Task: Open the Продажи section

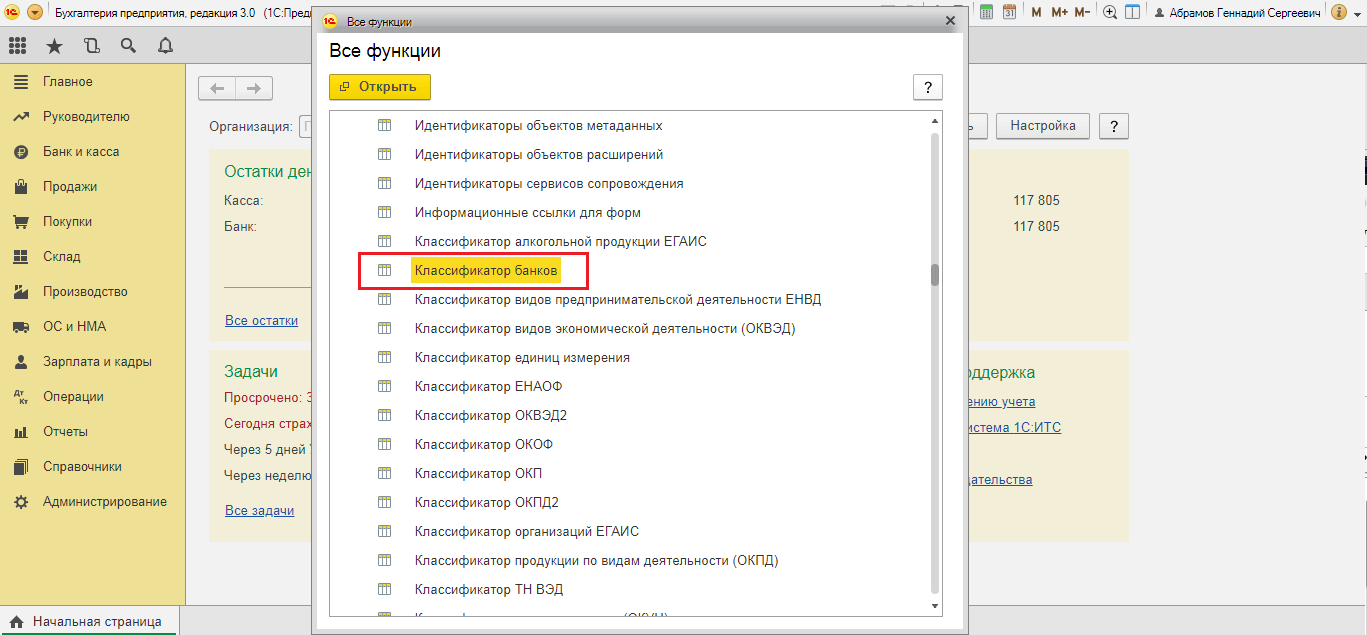Action: [70, 187]
